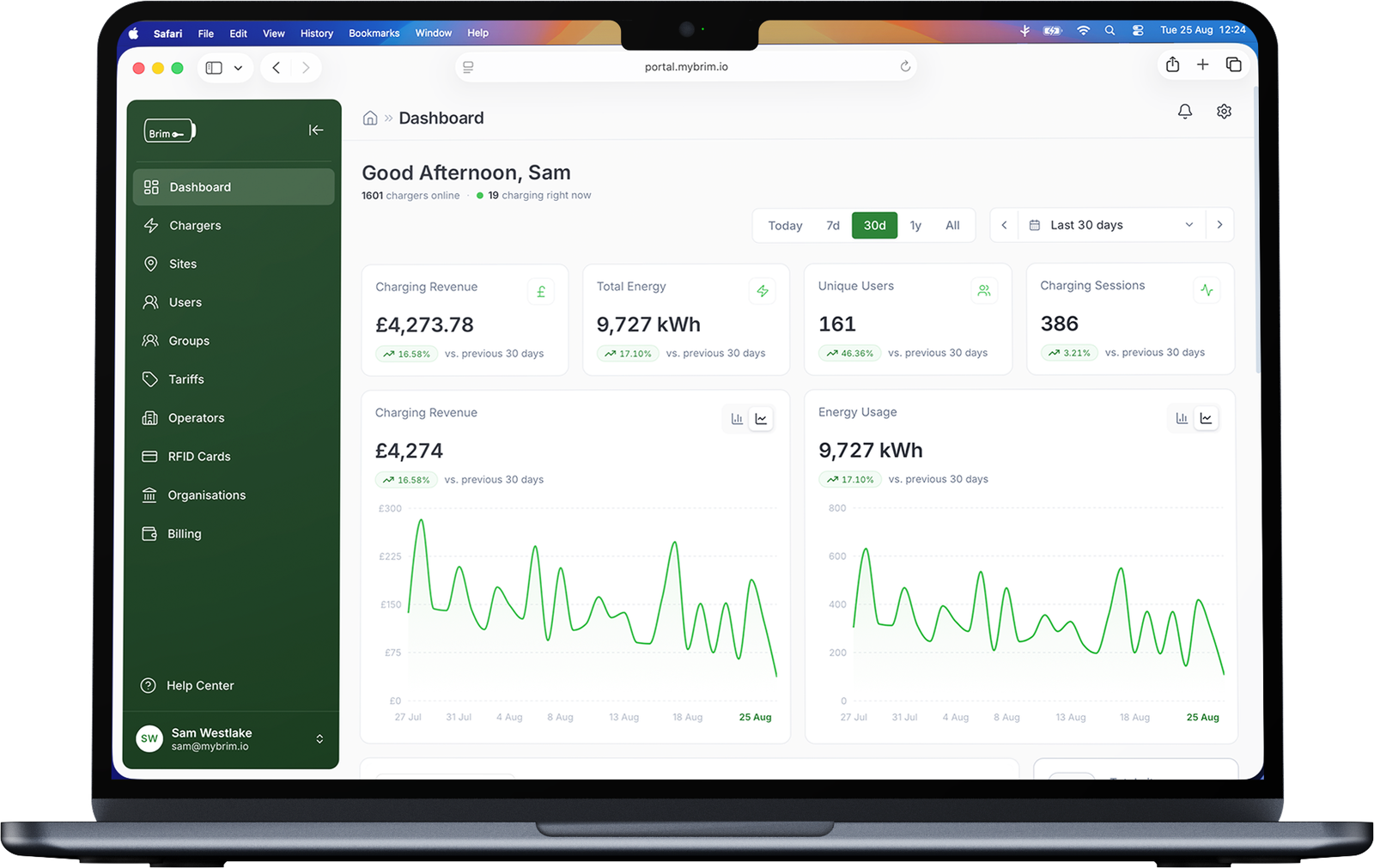Open the Safari History menu
This screenshot has width=1374, height=868.
(317, 33)
